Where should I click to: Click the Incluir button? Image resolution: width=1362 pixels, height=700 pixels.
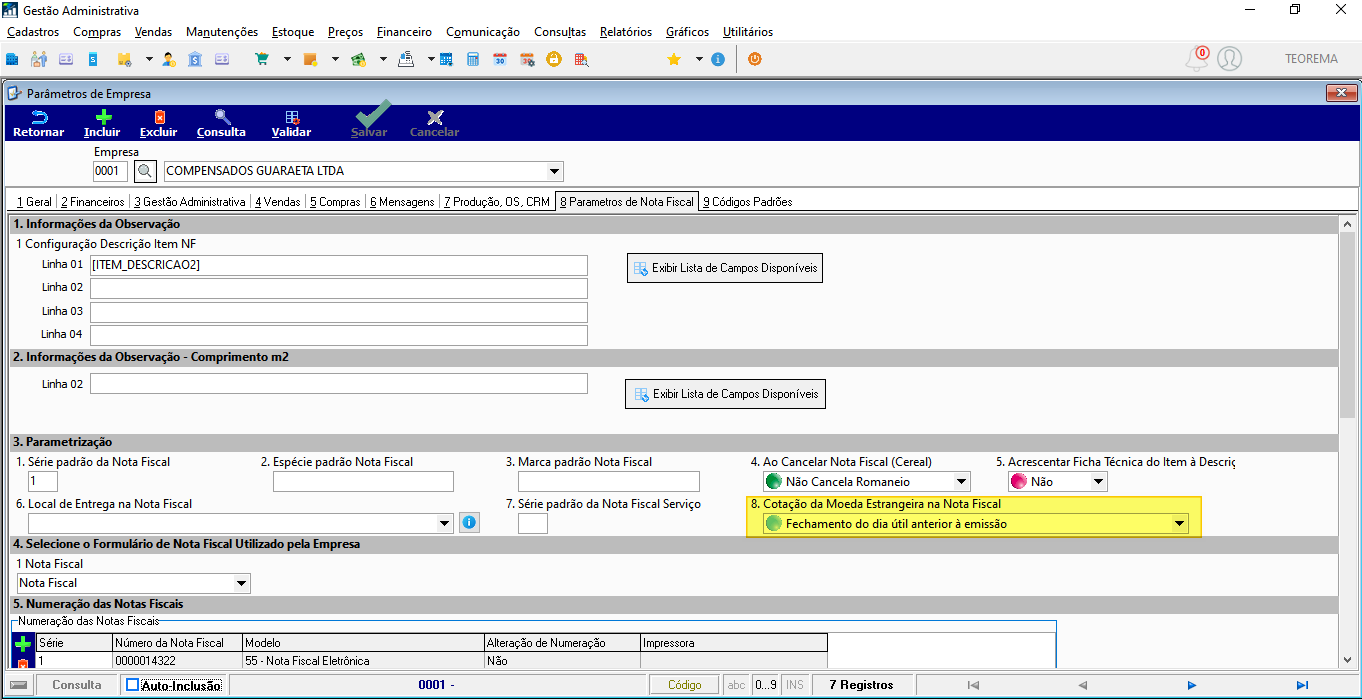click(x=102, y=124)
